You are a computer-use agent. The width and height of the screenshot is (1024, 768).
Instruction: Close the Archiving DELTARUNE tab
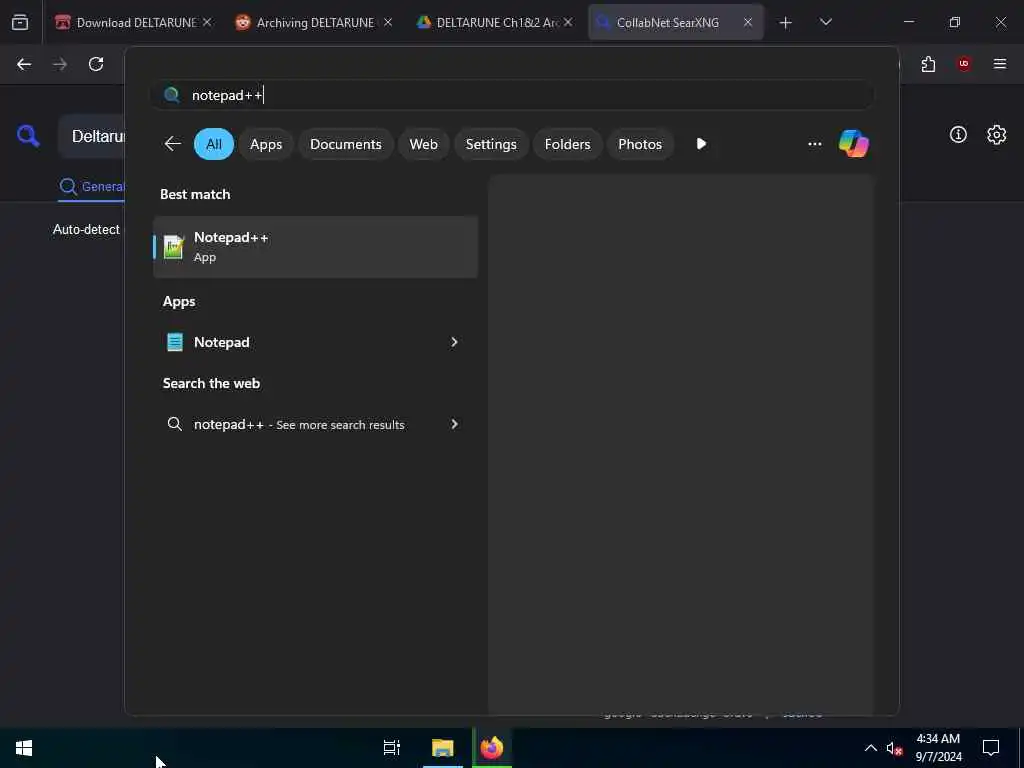(388, 22)
